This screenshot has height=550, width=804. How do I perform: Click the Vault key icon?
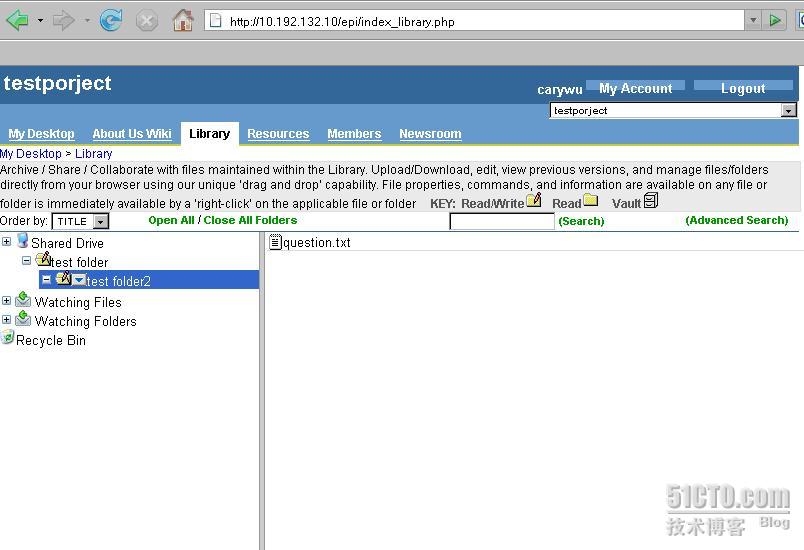click(x=651, y=200)
